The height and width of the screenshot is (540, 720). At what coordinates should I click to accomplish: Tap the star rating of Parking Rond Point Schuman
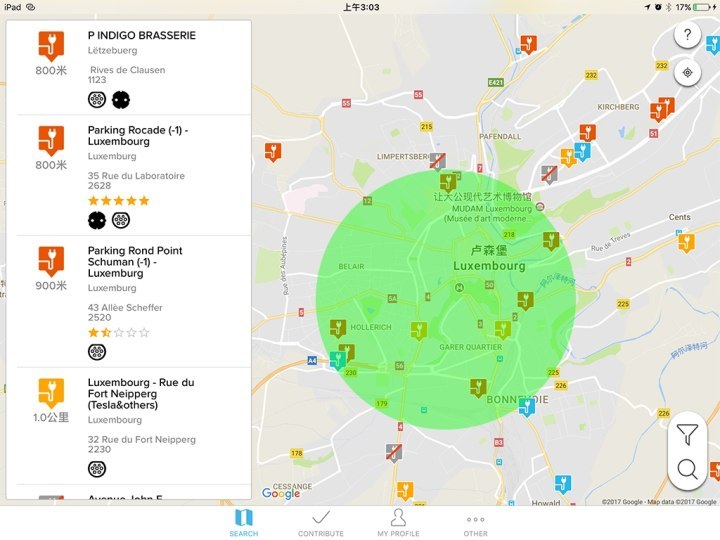pos(119,332)
